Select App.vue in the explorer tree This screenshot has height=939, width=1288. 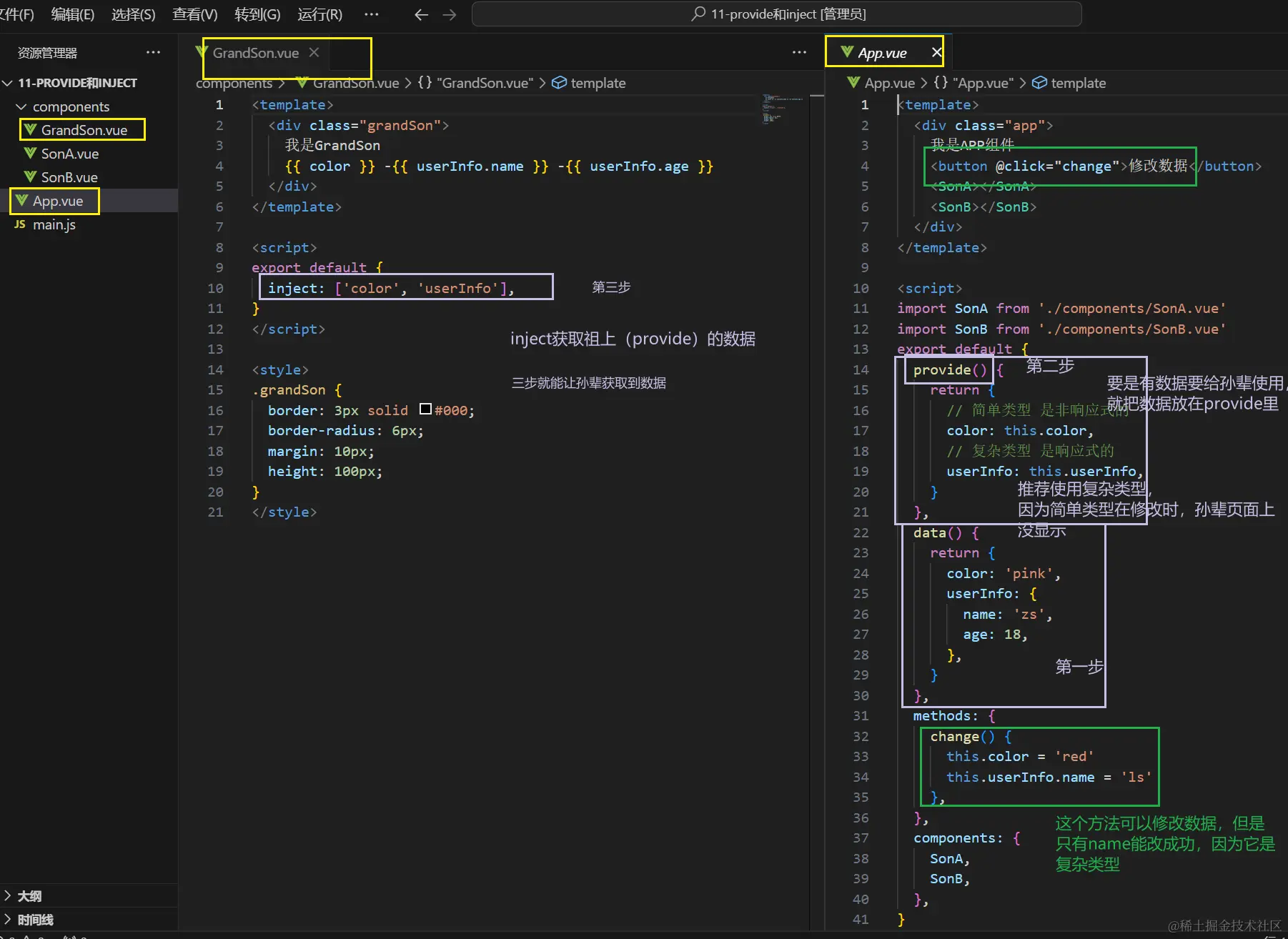coord(58,201)
